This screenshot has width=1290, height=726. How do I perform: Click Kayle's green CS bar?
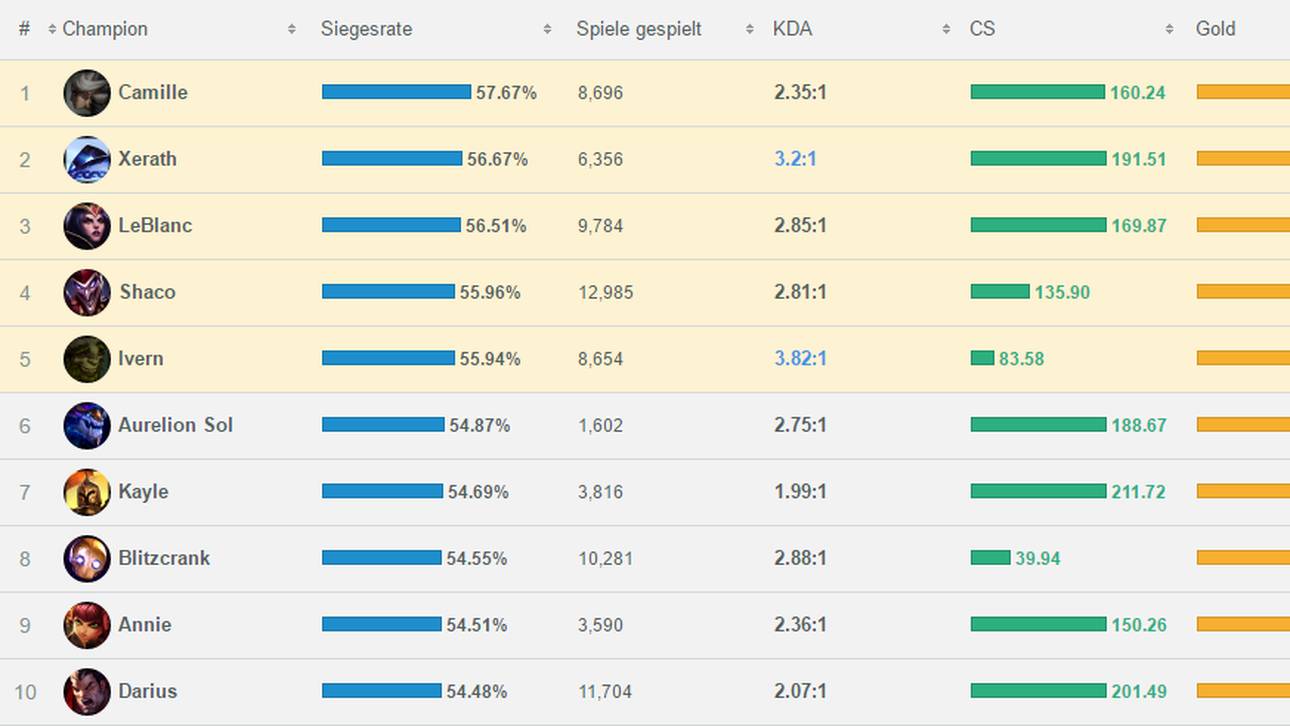tap(1038, 491)
